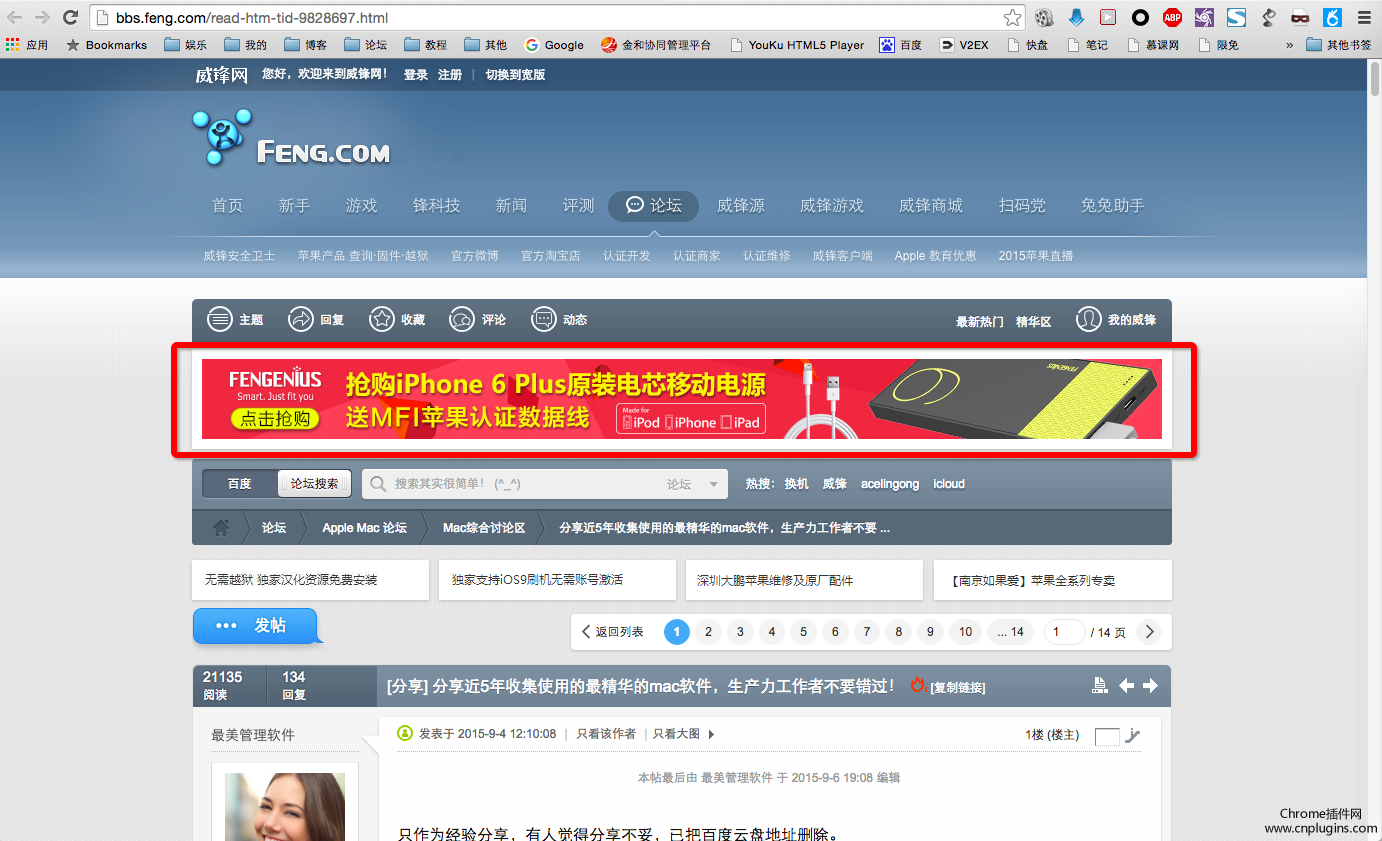
Task: Open the 游戏 navigation item
Action: point(362,205)
